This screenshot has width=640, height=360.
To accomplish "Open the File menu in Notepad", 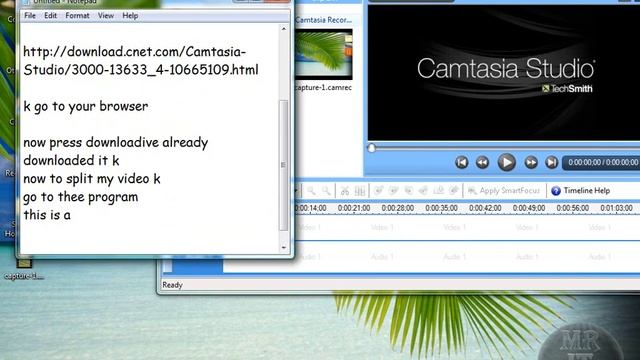I will [x=30, y=16].
